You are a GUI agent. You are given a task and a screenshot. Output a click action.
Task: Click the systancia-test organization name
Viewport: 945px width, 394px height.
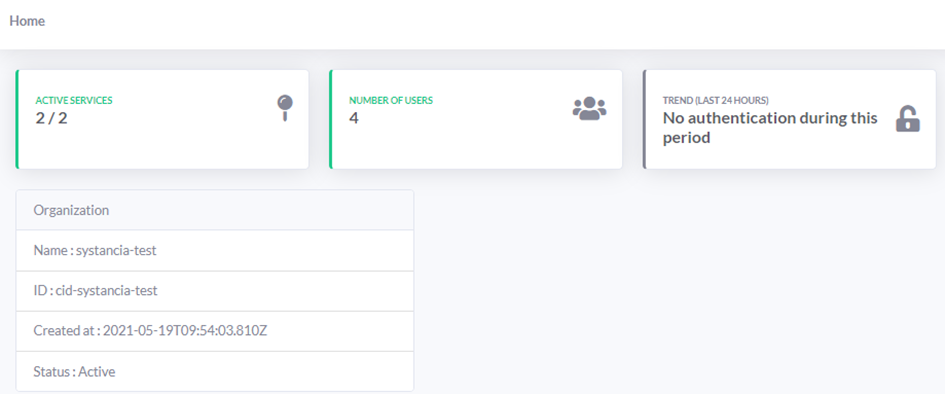116,251
